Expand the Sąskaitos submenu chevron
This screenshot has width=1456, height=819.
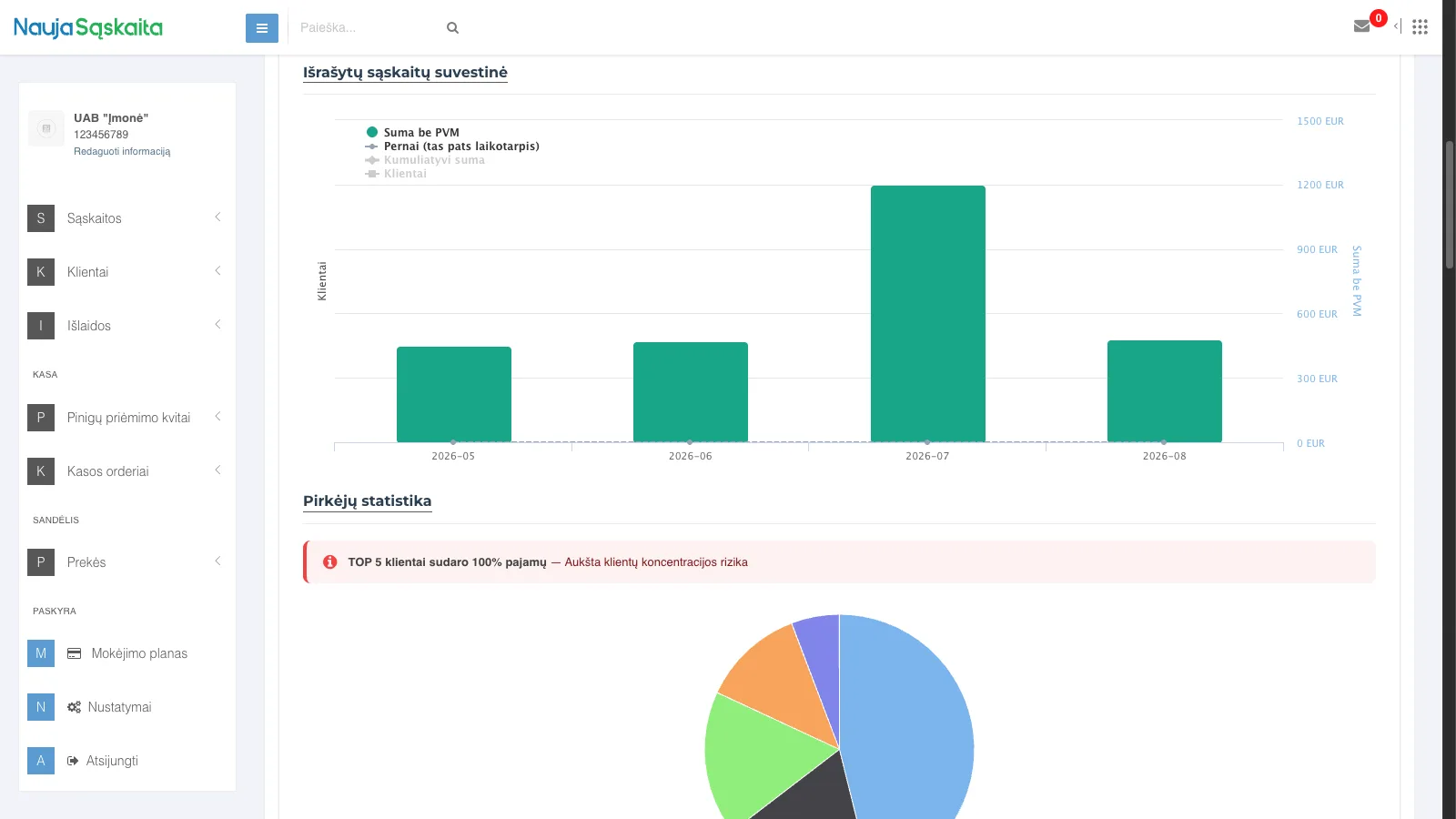217,217
